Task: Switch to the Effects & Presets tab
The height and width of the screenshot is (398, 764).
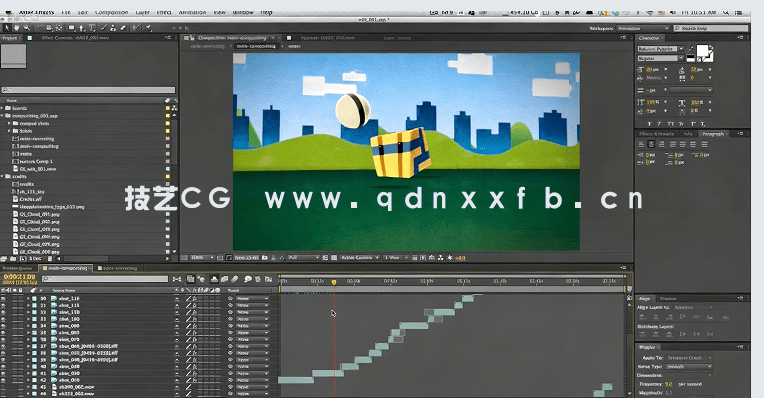Action: (656, 134)
